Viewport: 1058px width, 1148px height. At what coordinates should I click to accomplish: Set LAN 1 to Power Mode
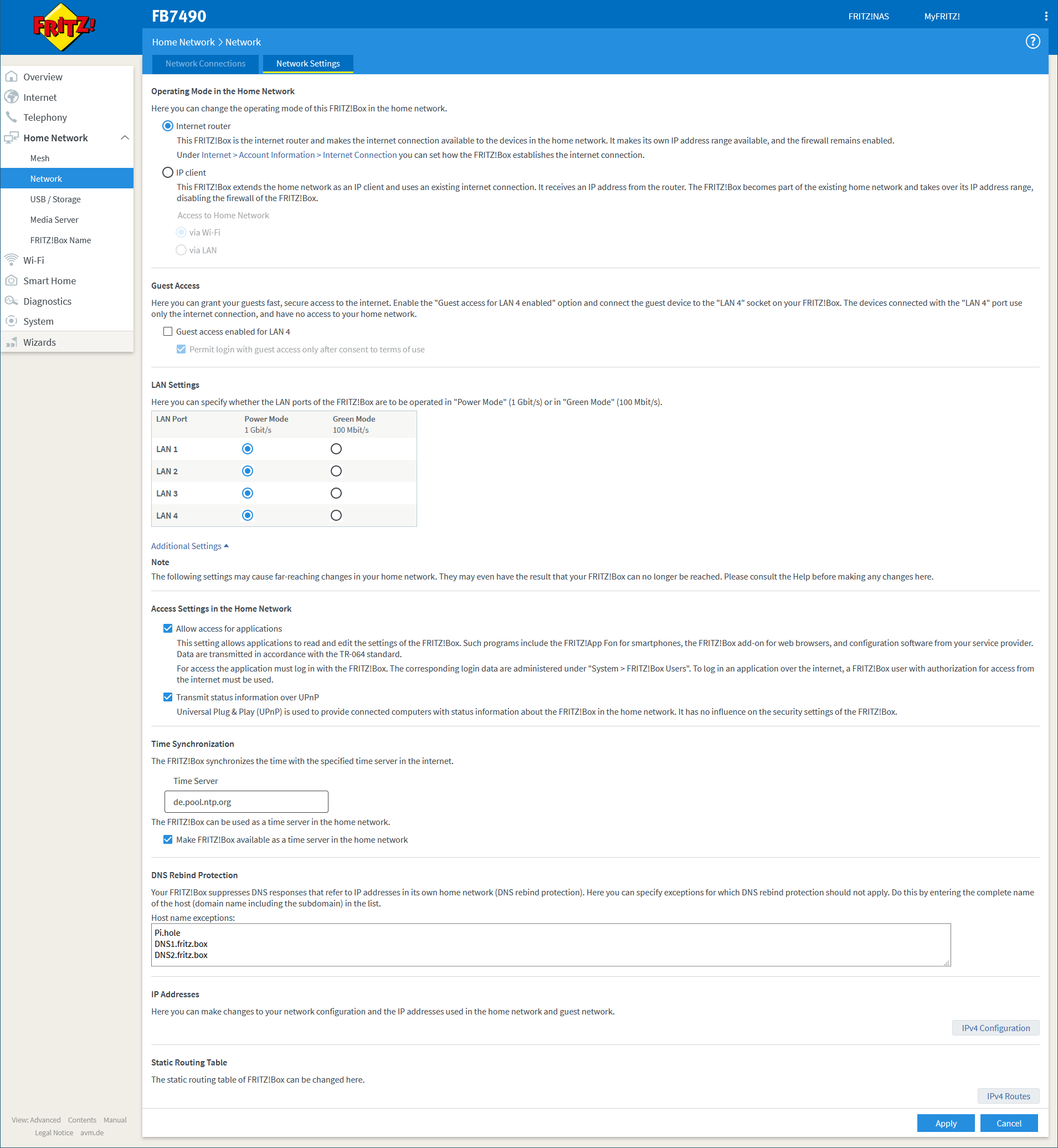[x=247, y=449]
